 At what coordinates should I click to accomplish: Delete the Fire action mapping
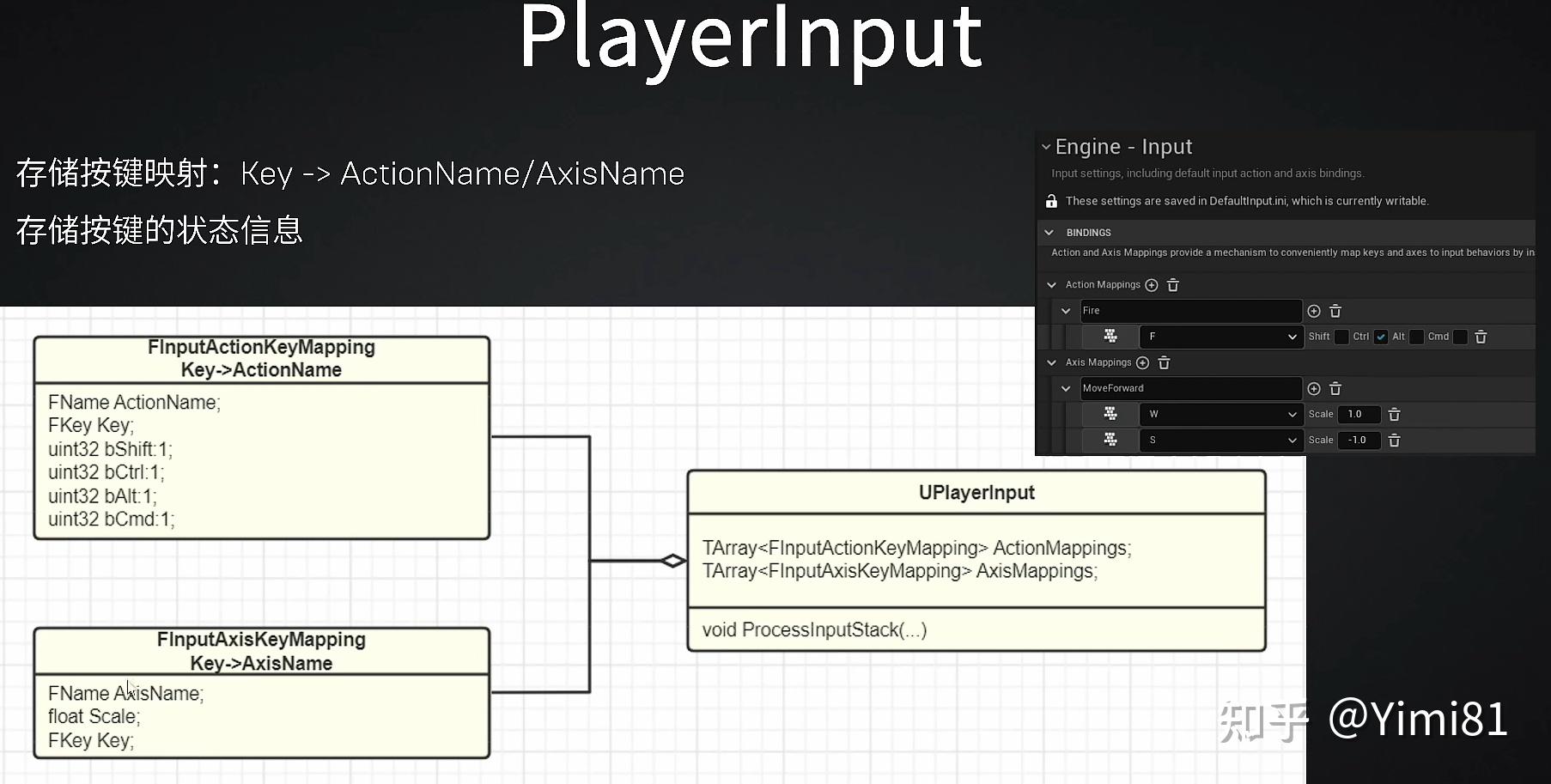1335,311
